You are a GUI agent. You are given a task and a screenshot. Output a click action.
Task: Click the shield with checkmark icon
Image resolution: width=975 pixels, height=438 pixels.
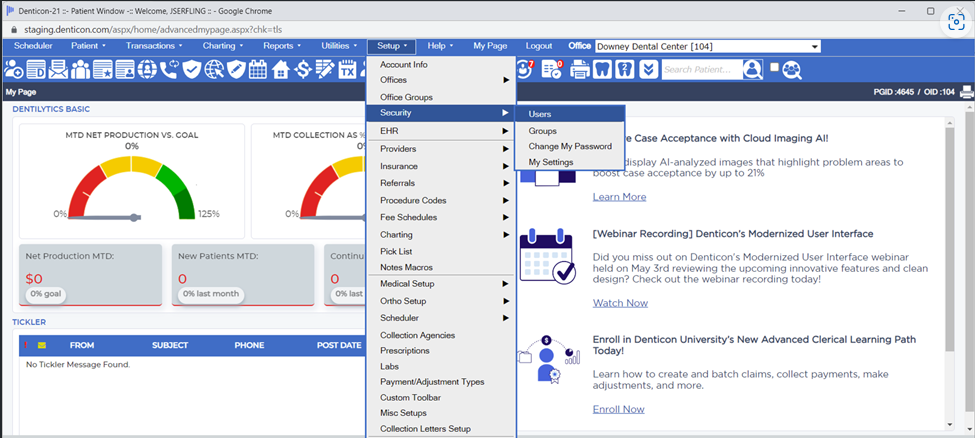[x=191, y=69]
